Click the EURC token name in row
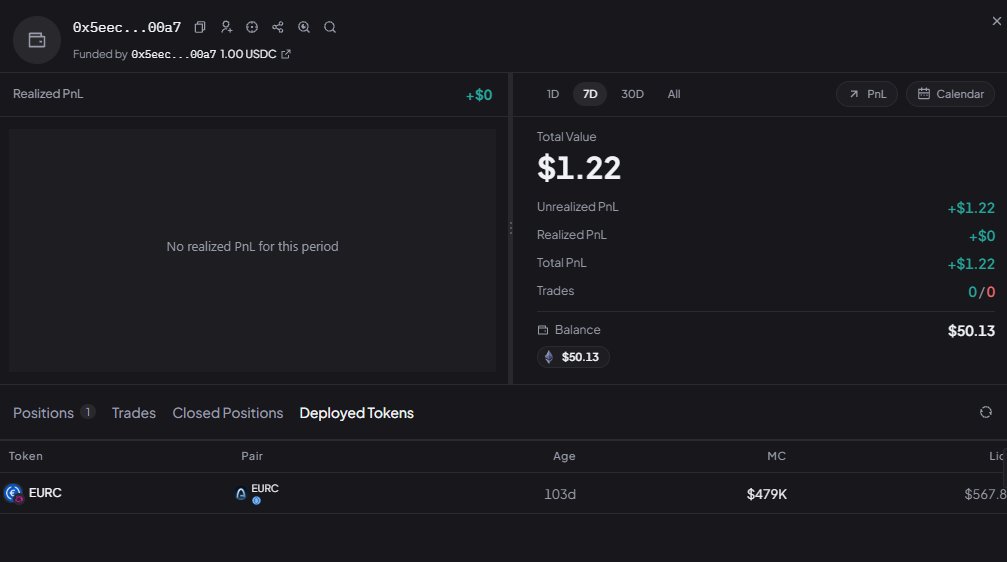This screenshot has width=1007, height=562. pos(45,493)
